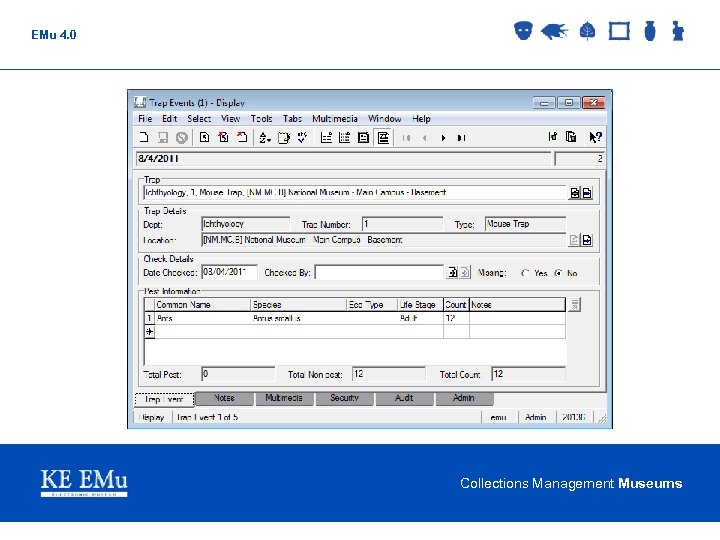Click the greyed Save floppy-disk icon

point(163,137)
